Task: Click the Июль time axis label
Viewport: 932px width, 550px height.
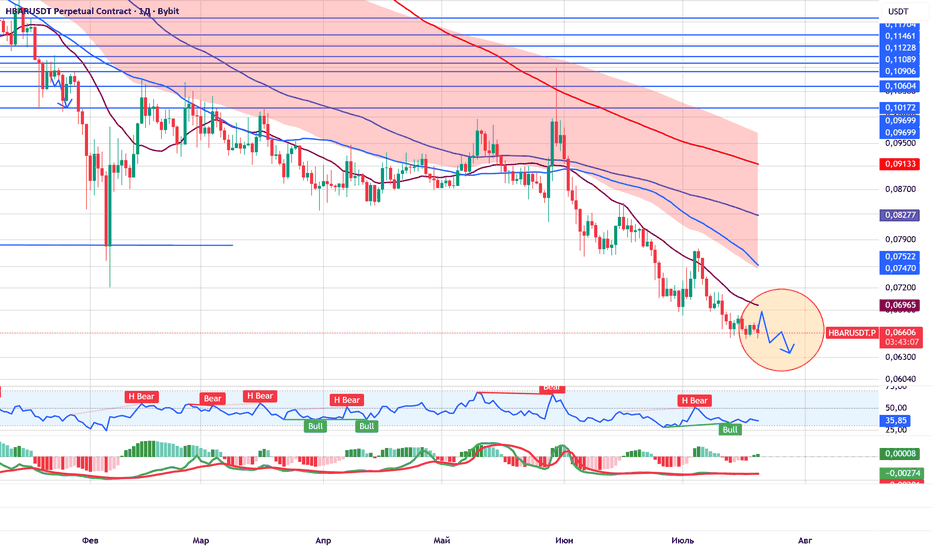Action: pos(682,540)
